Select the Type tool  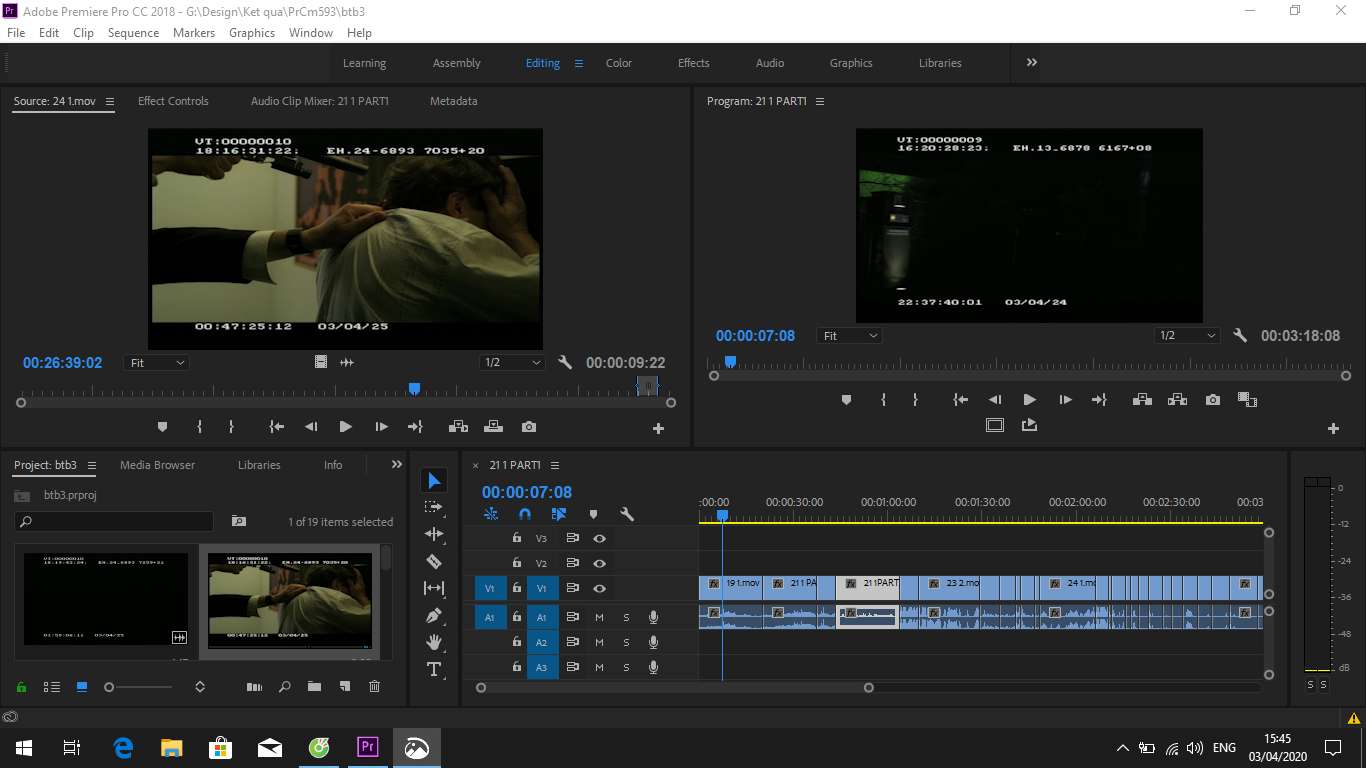[x=434, y=669]
